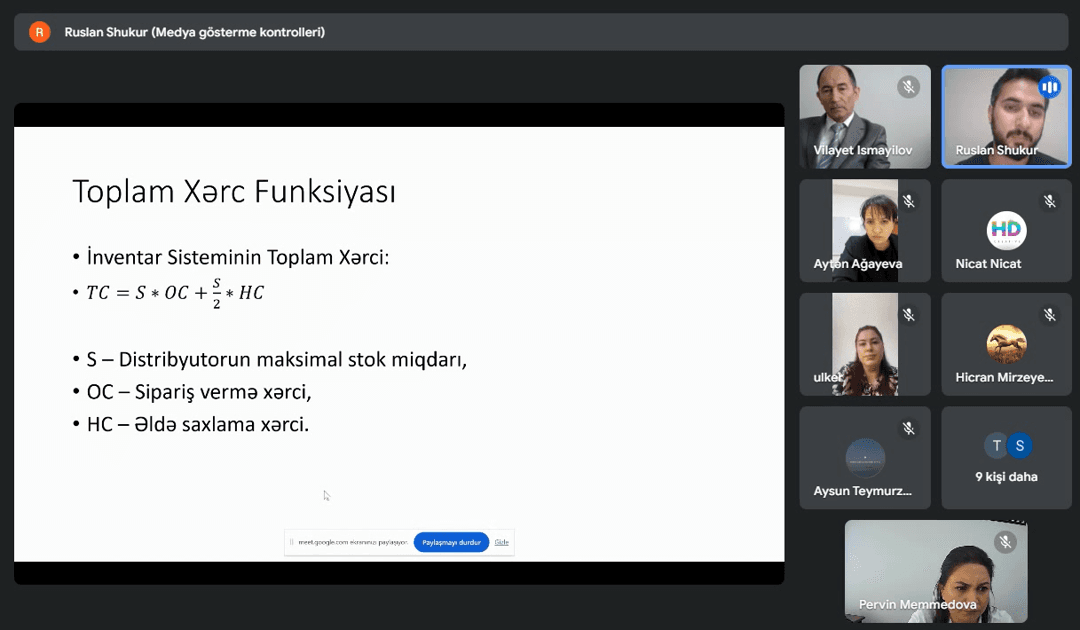The width and height of the screenshot is (1080, 630).
Task: Open Ruslan Shukur media display controls bar
Action: [x=541, y=32]
